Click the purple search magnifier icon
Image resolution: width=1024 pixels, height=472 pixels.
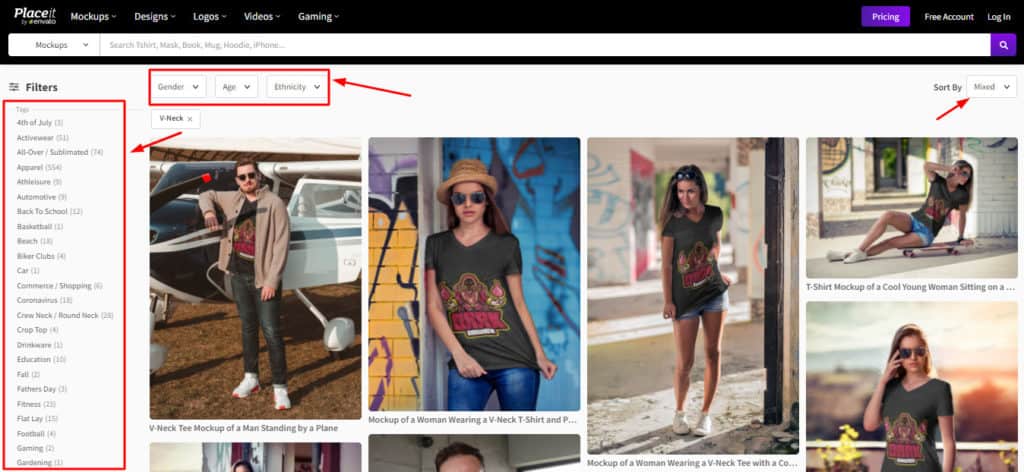pos(1003,45)
